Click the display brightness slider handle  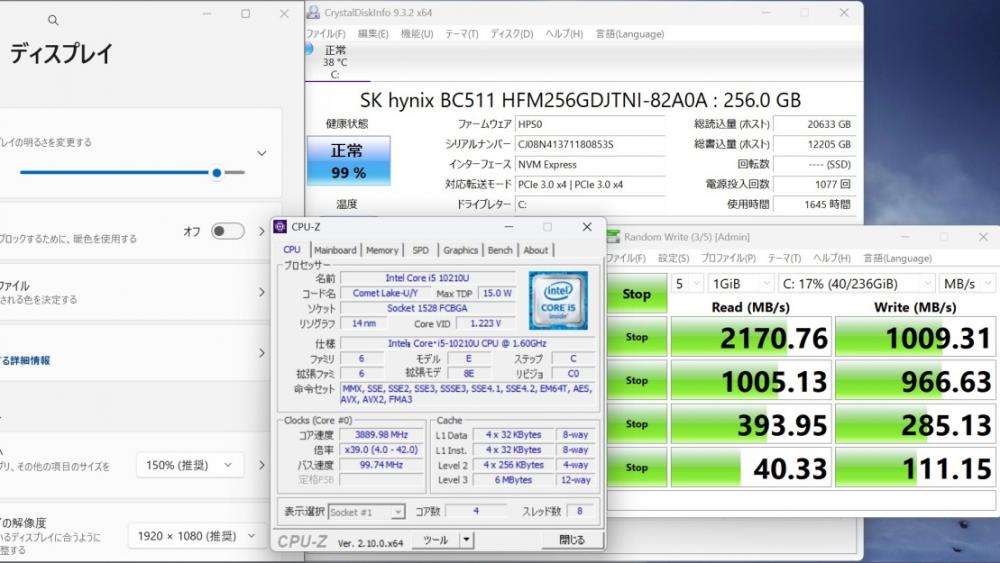216,172
